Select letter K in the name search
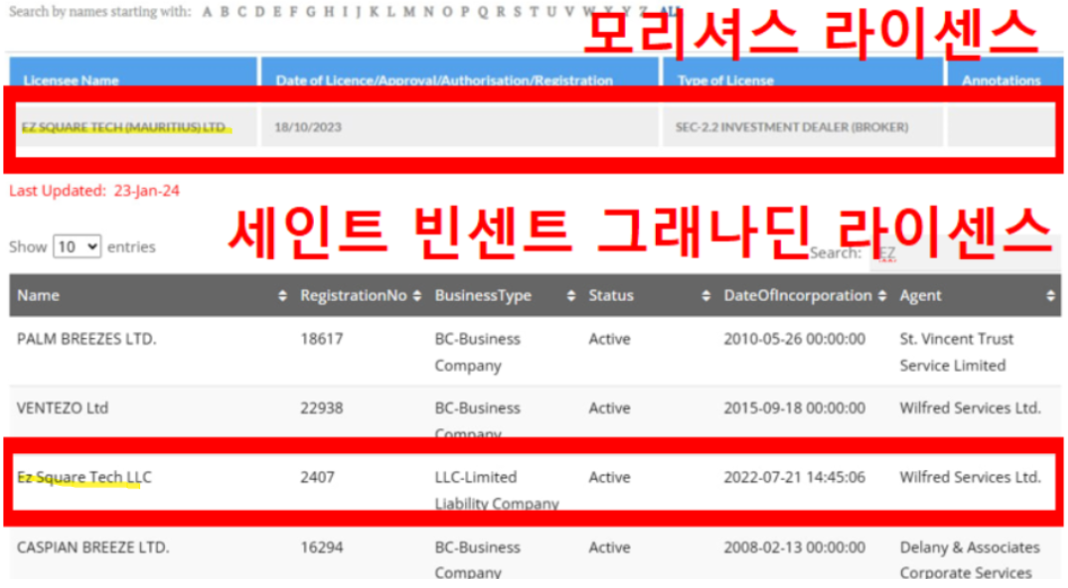The image size is (1068, 588). coord(374,12)
